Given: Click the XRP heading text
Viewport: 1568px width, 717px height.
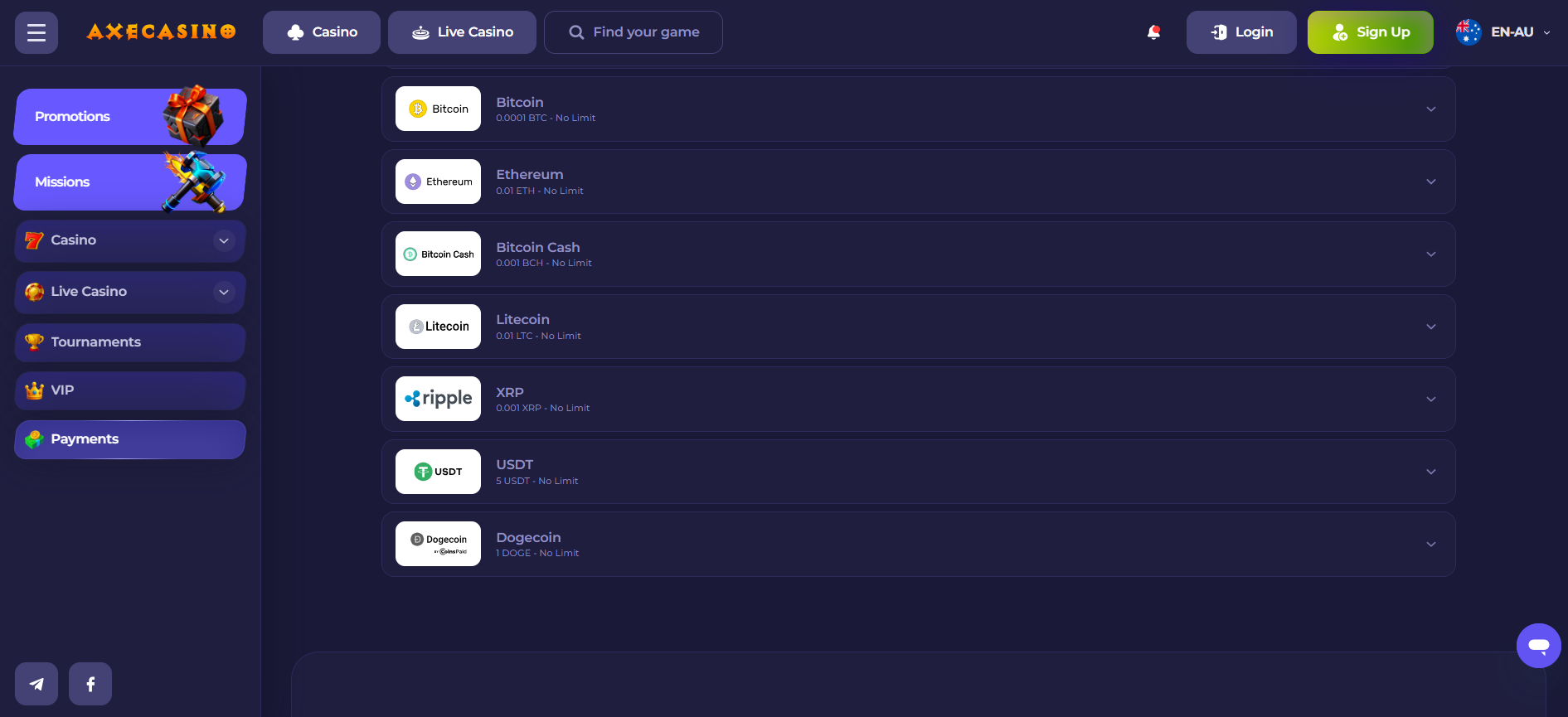Looking at the screenshot, I should point(510,392).
